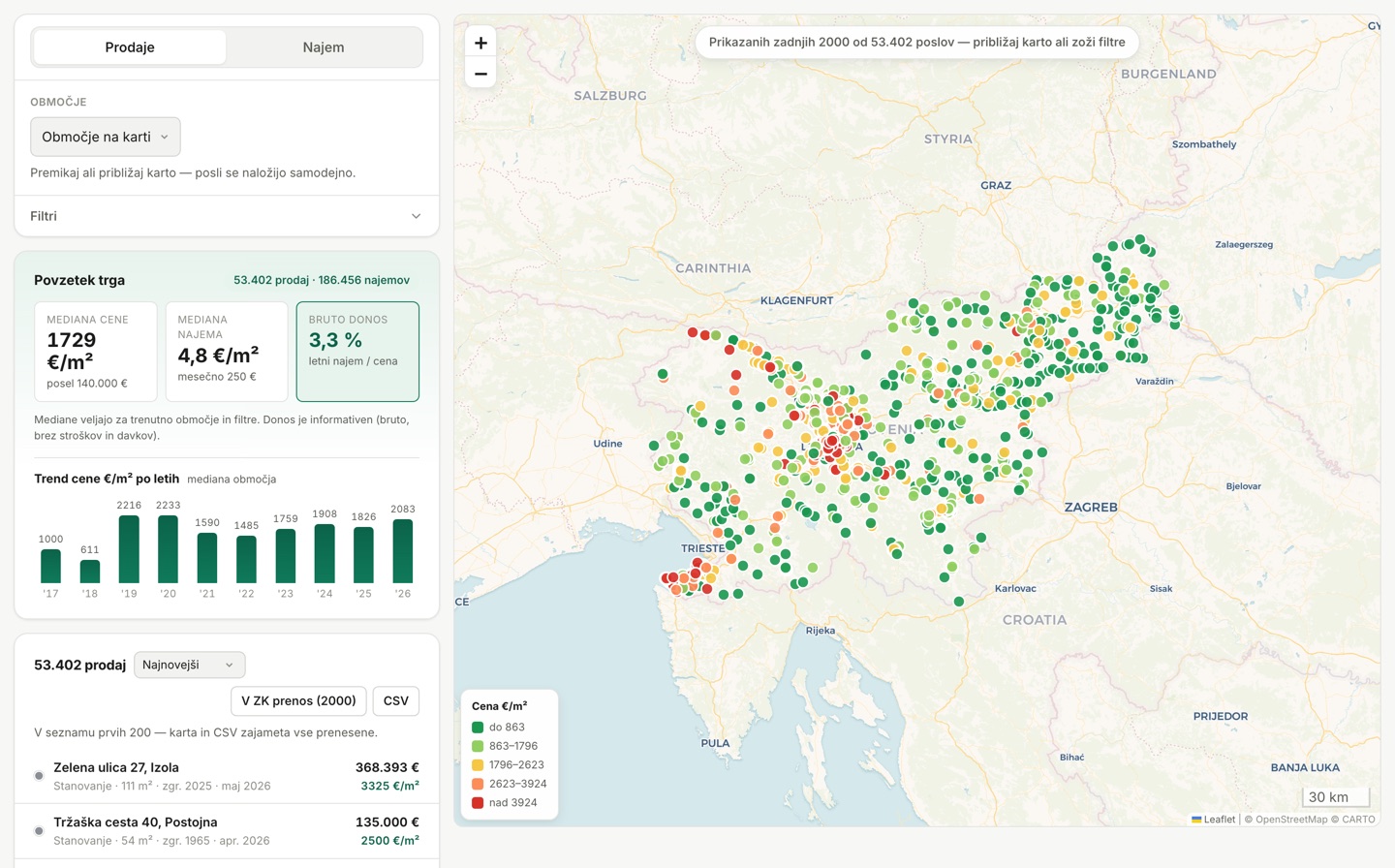Click the Bjelovar label on the map

pyautogui.click(x=1244, y=486)
